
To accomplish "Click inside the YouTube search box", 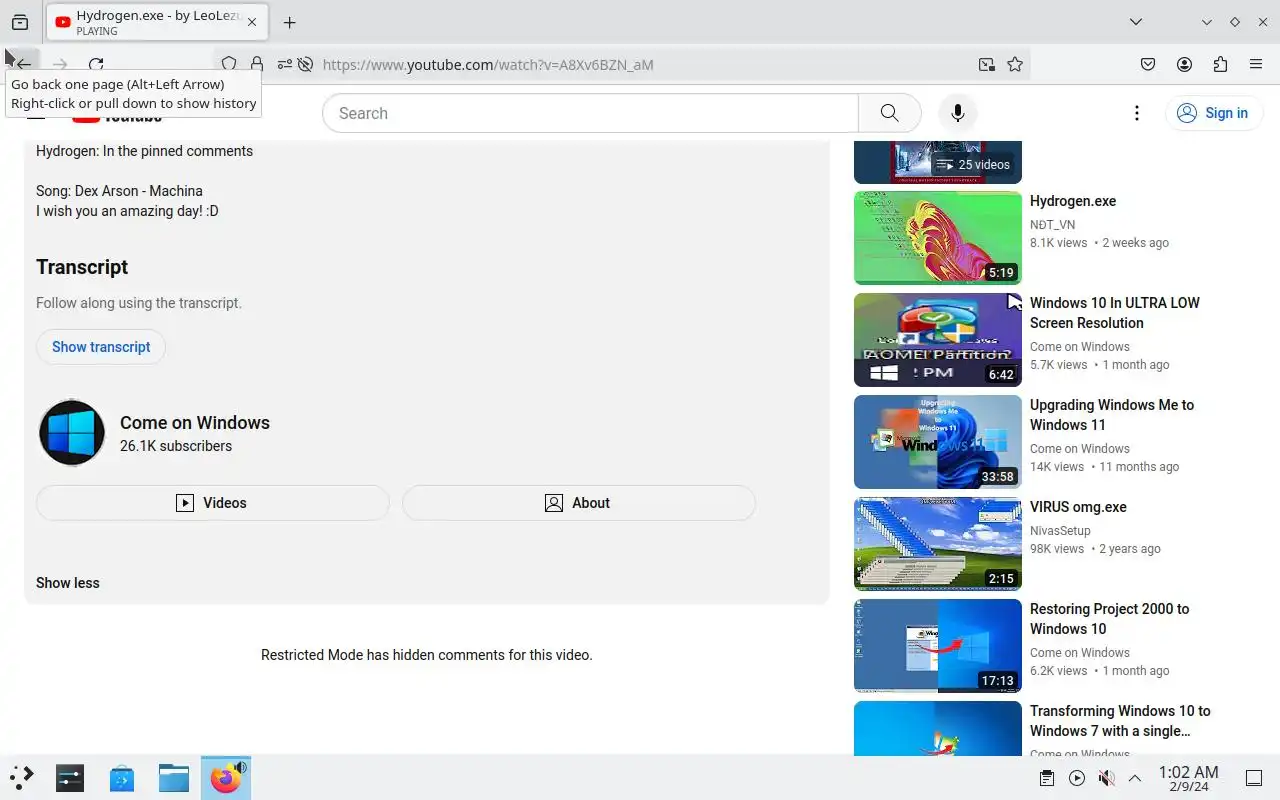I will tap(590, 113).
